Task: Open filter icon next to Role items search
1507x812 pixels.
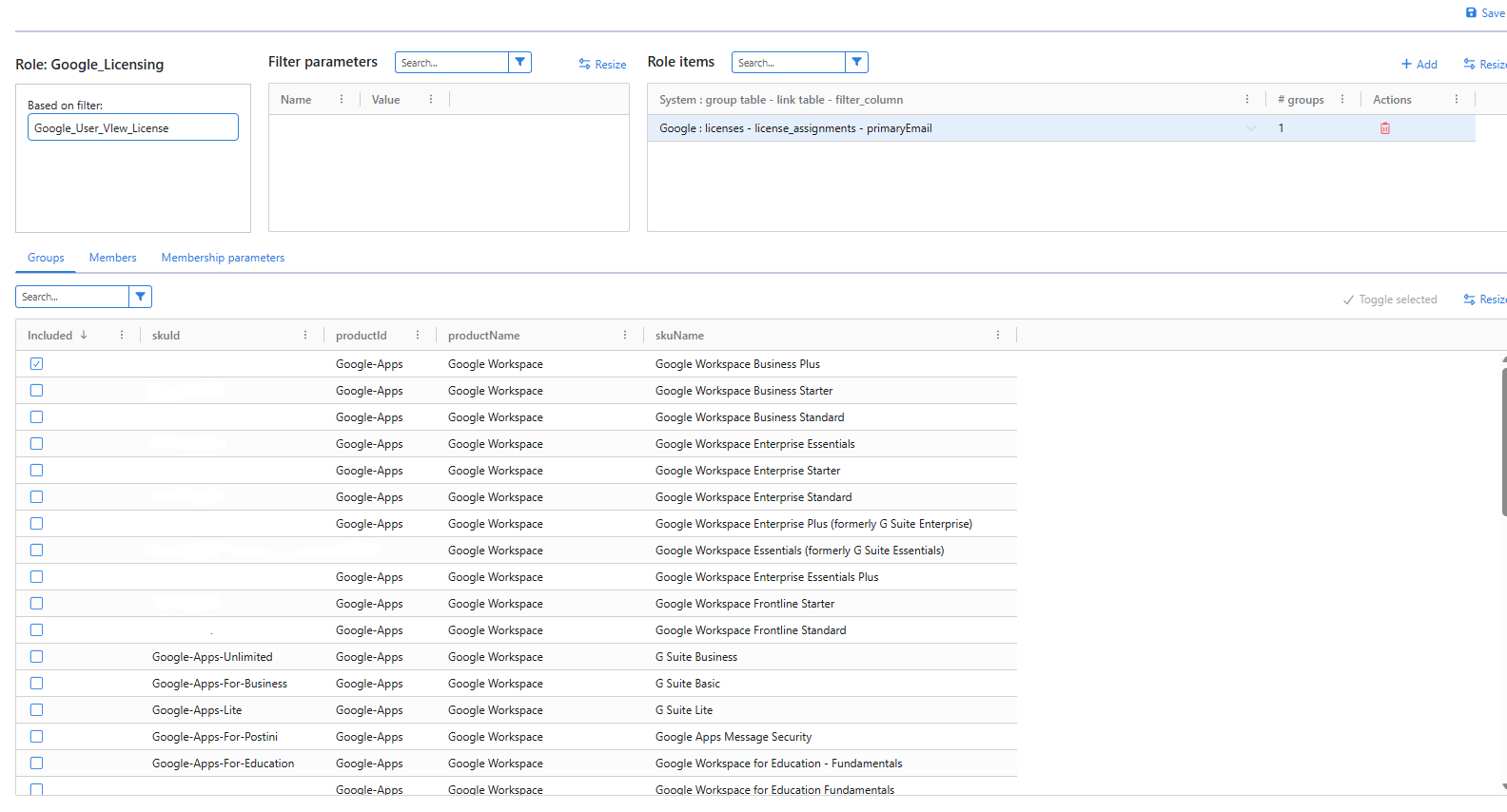Action: click(x=856, y=62)
